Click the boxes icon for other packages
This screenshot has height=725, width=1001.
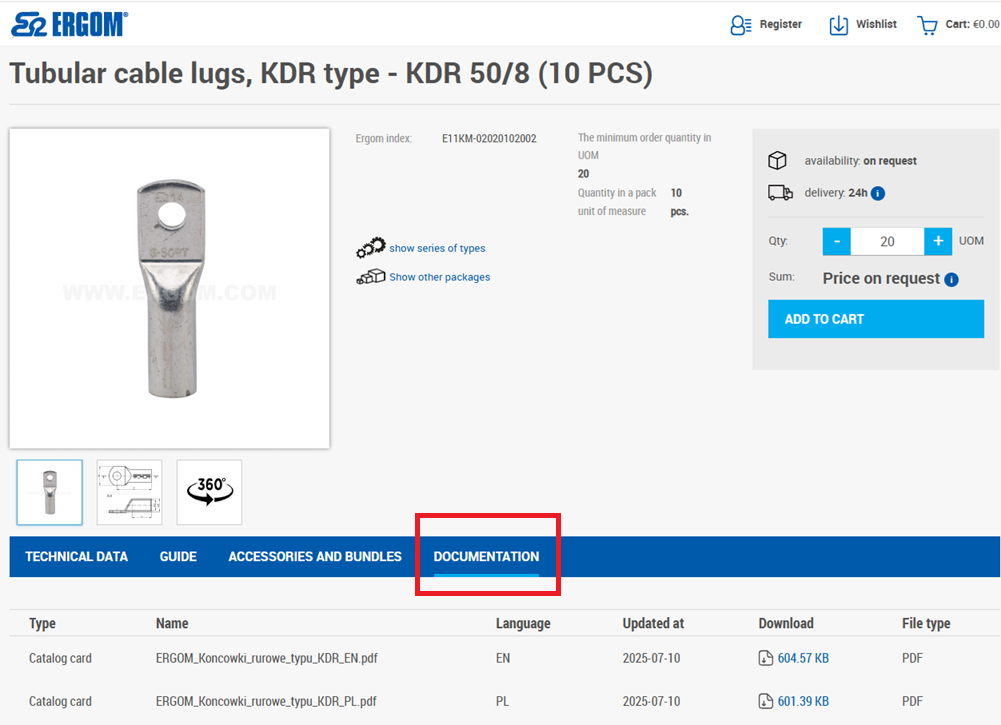point(370,277)
